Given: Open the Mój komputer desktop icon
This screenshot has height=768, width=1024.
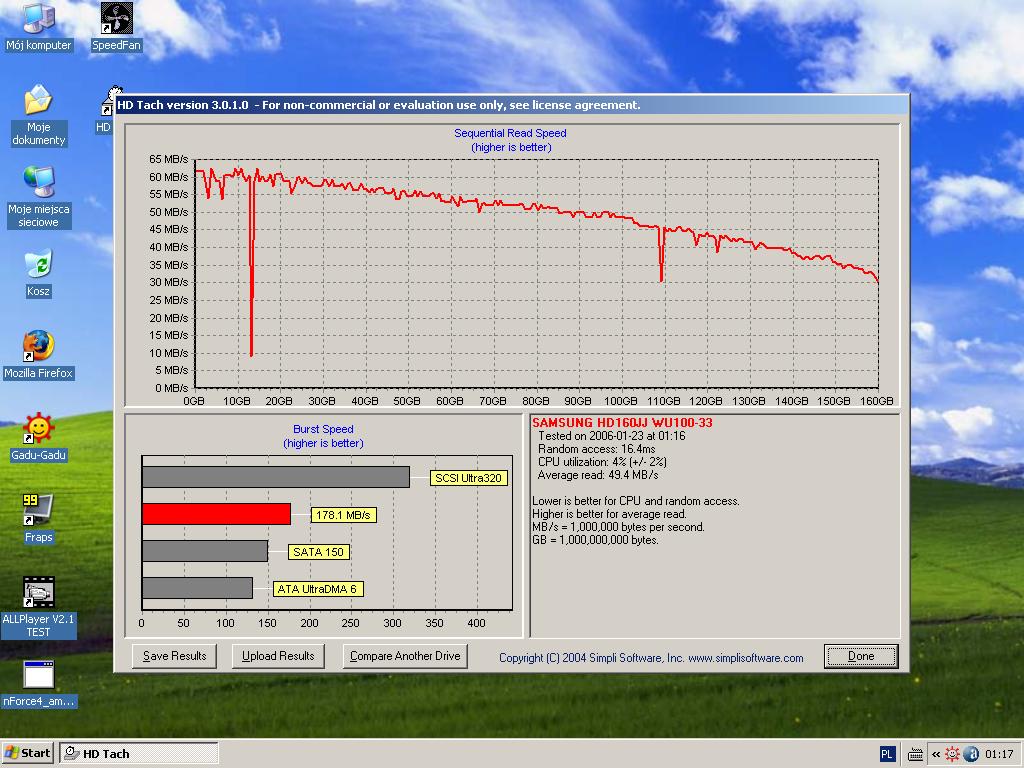Looking at the screenshot, I should [x=39, y=26].
